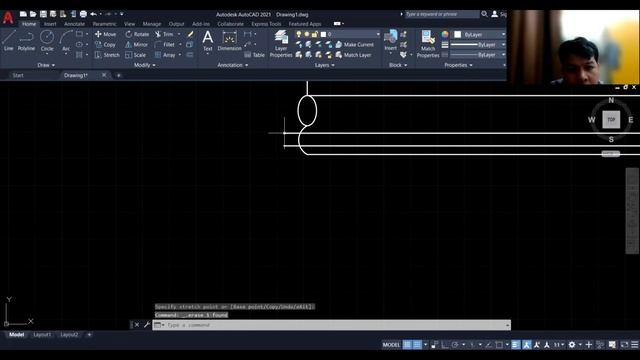Image resolution: width=640 pixels, height=360 pixels.
Task: Switch to the Layout1 tab
Action: click(x=42, y=335)
